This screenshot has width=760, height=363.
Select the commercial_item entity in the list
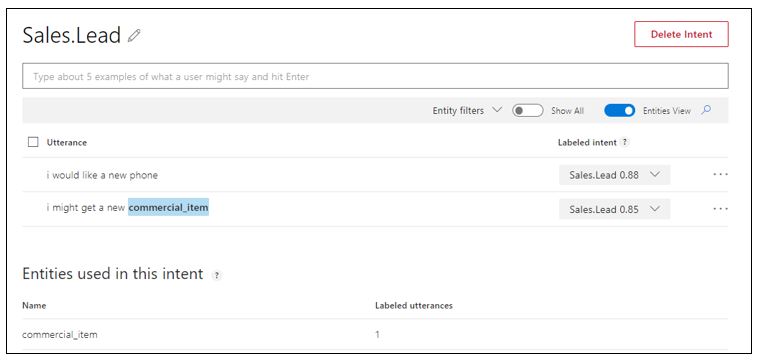click(x=60, y=334)
